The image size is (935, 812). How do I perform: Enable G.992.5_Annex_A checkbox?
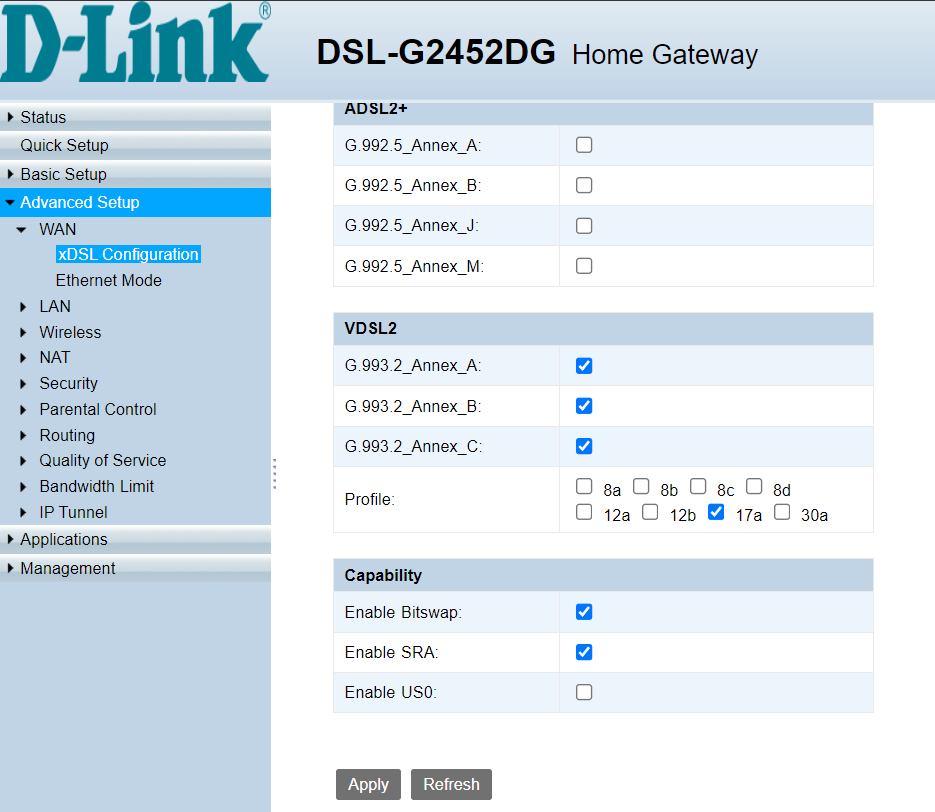(584, 145)
